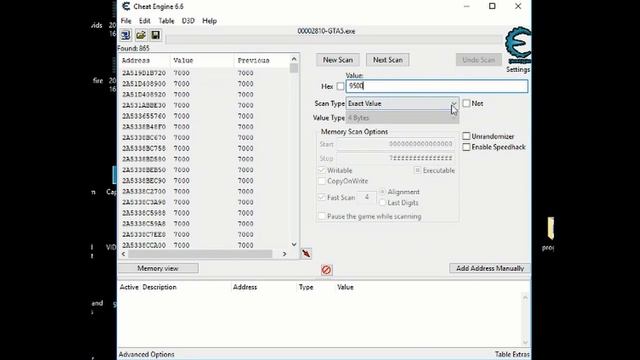This screenshot has height=360, width=640.
Task: Check Pause the game while scanning
Action: (322, 216)
